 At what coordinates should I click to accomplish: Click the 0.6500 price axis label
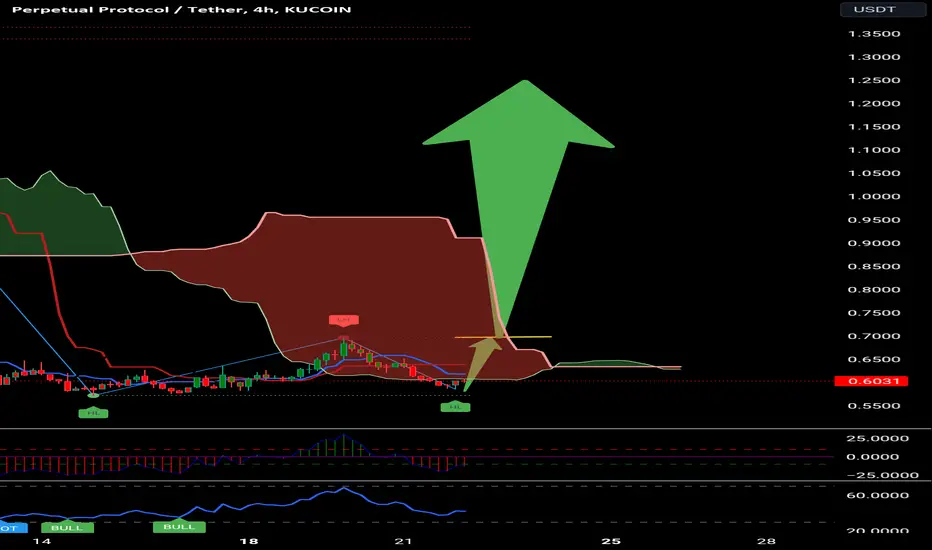pyautogui.click(x=874, y=359)
